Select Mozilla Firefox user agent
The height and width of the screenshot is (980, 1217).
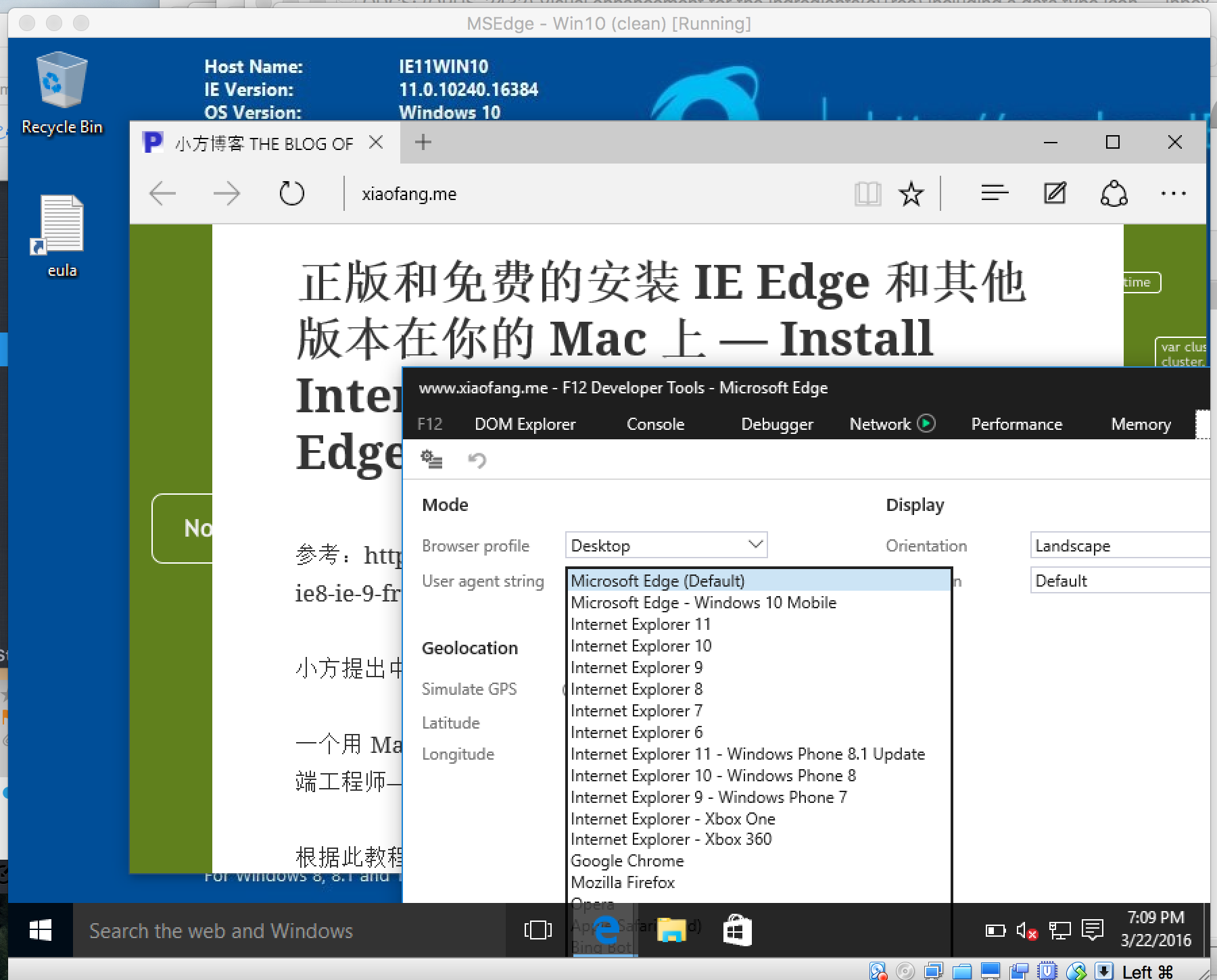click(x=759, y=882)
